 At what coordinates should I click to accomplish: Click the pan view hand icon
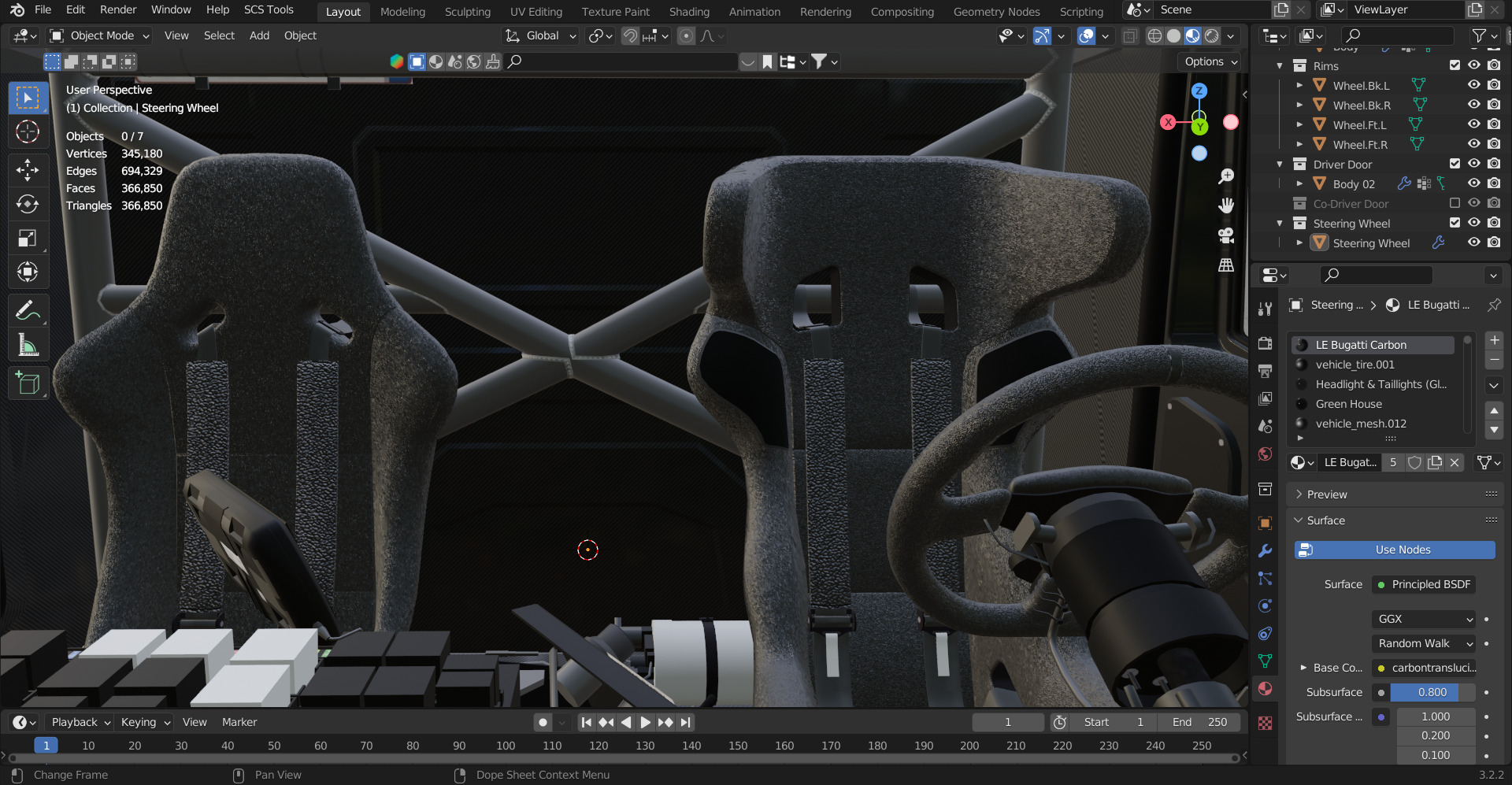pyautogui.click(x=1226, y=206)
